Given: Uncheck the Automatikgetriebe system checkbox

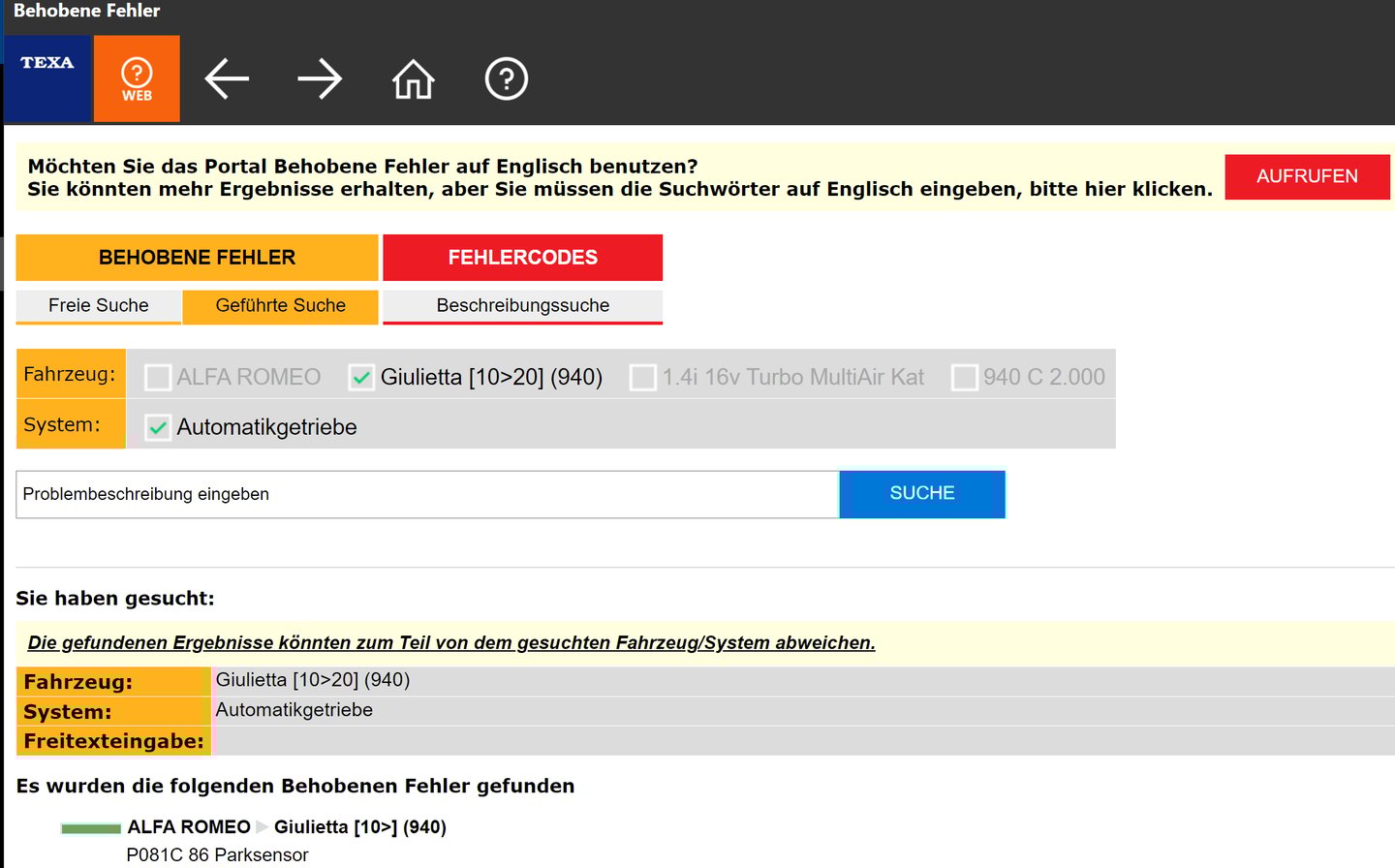Looking at the screenshot, I should coord(158,427).
